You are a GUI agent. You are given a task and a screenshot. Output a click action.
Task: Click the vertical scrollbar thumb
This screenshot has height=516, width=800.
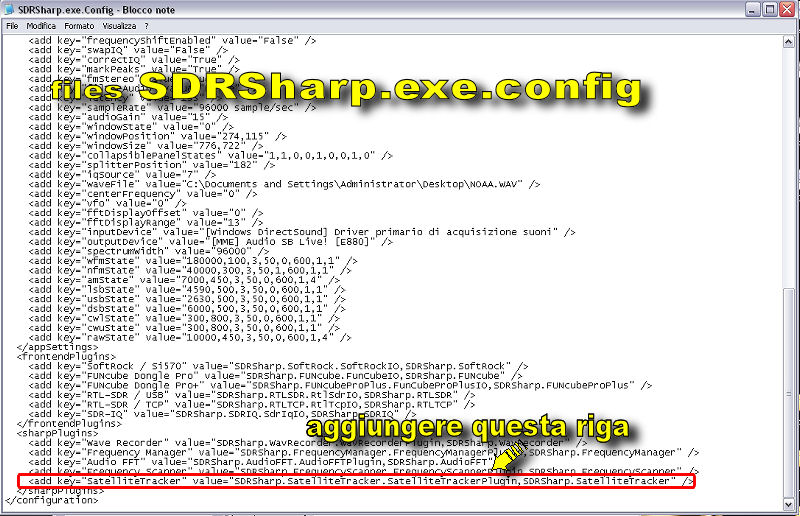(788, 394)
